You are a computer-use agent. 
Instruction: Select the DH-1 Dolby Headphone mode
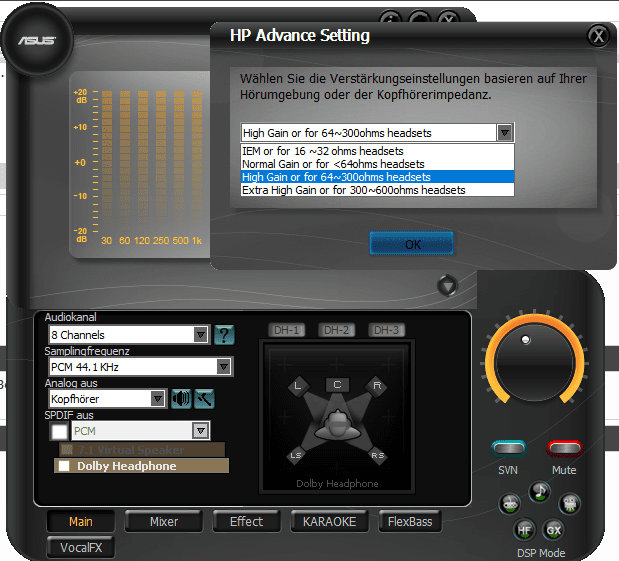pyautogui.click(x=287, y=330)
